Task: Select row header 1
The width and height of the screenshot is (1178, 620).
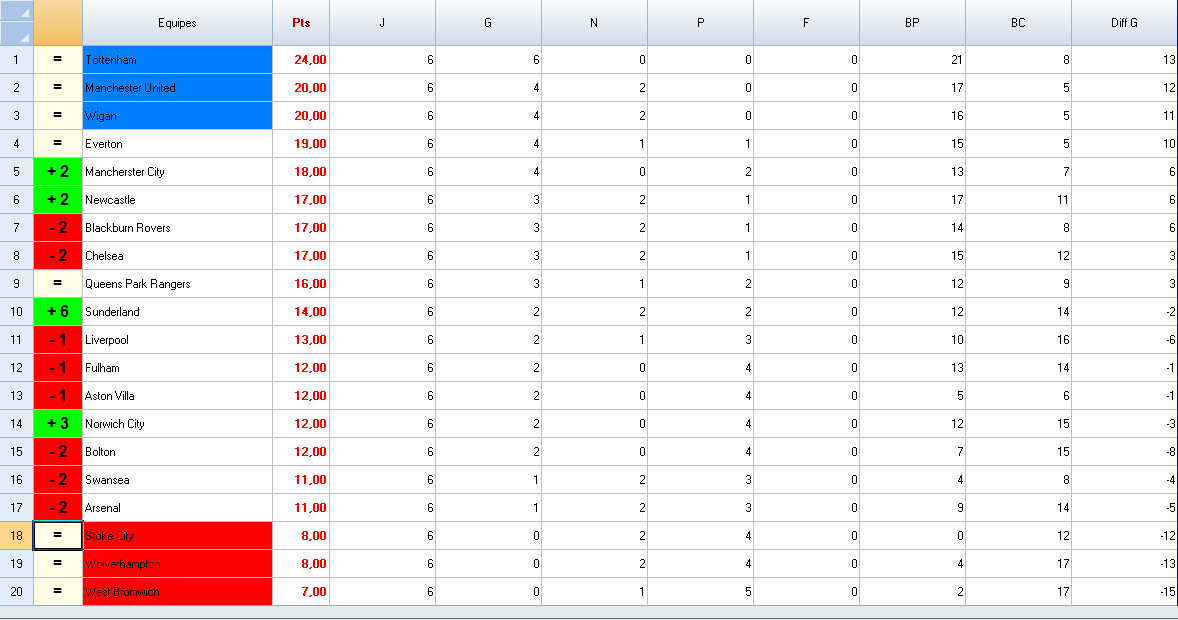Action: tap(17, 59)
